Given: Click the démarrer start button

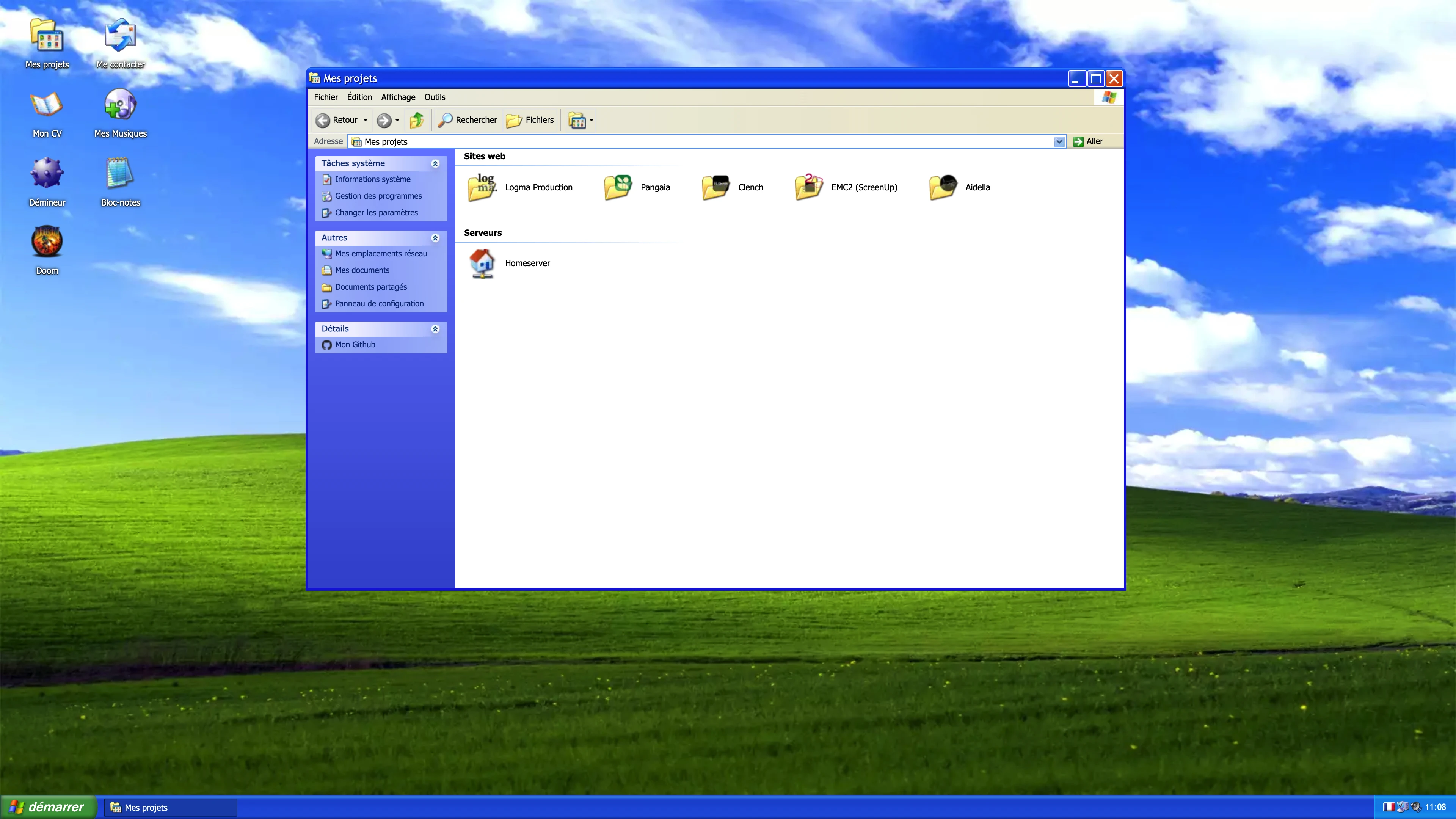Looking at the screenshot, I should click(x=48, y=807).
